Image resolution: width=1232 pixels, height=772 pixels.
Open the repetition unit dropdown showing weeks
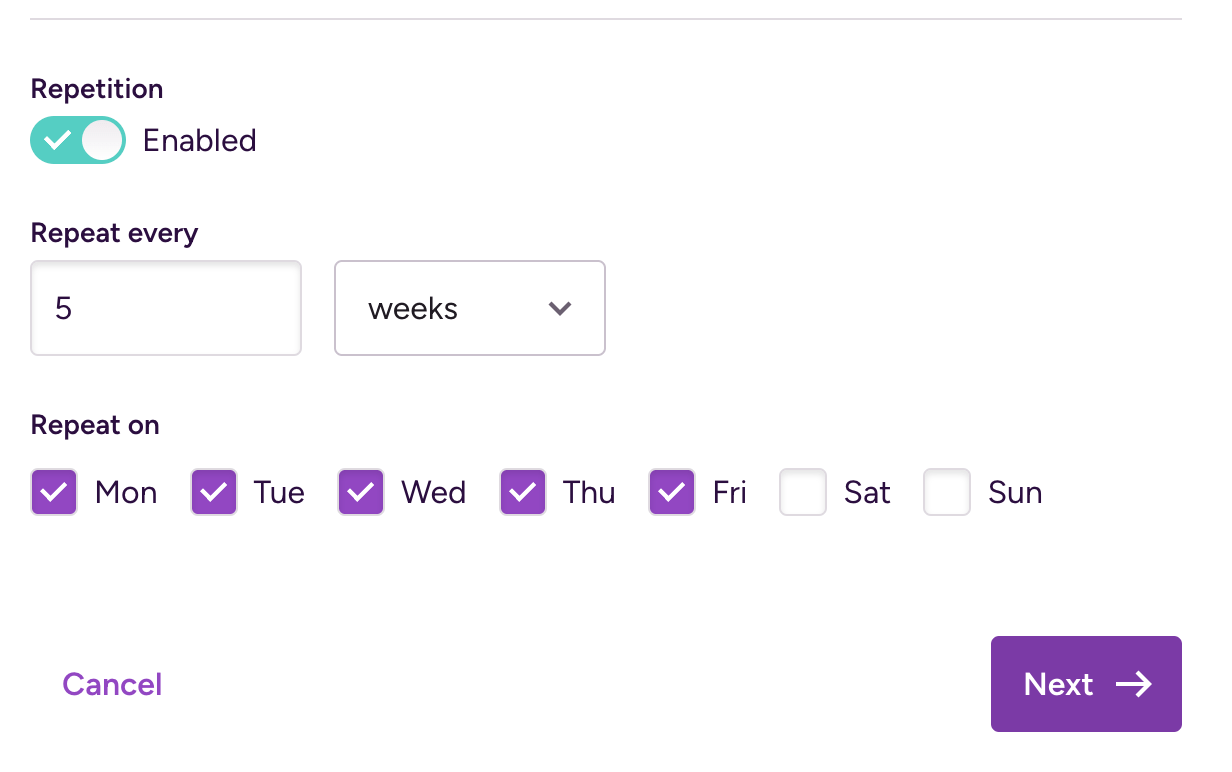470,308
